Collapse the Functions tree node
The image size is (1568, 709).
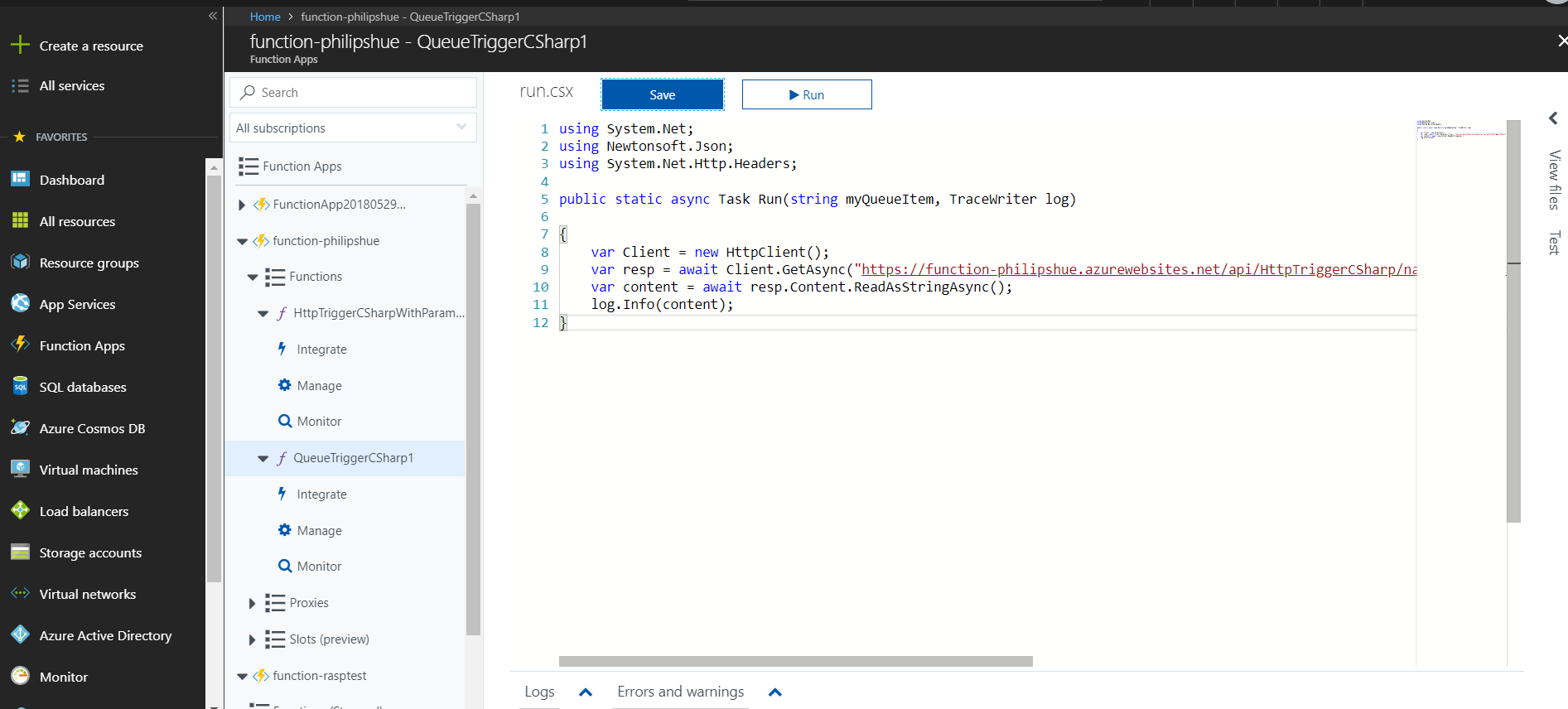(x=253, y=277)
